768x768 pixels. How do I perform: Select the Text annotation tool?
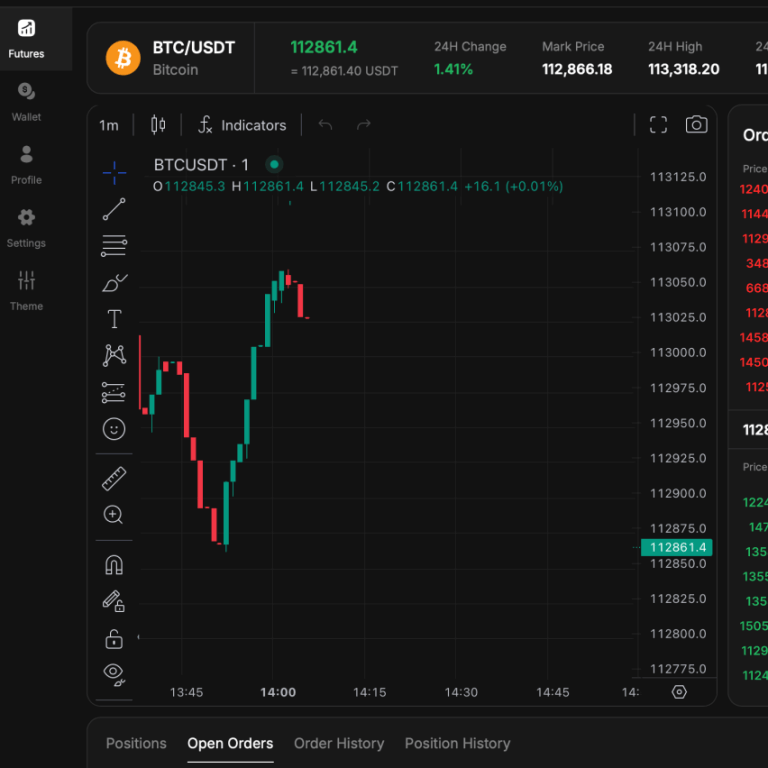coord(114,319)
